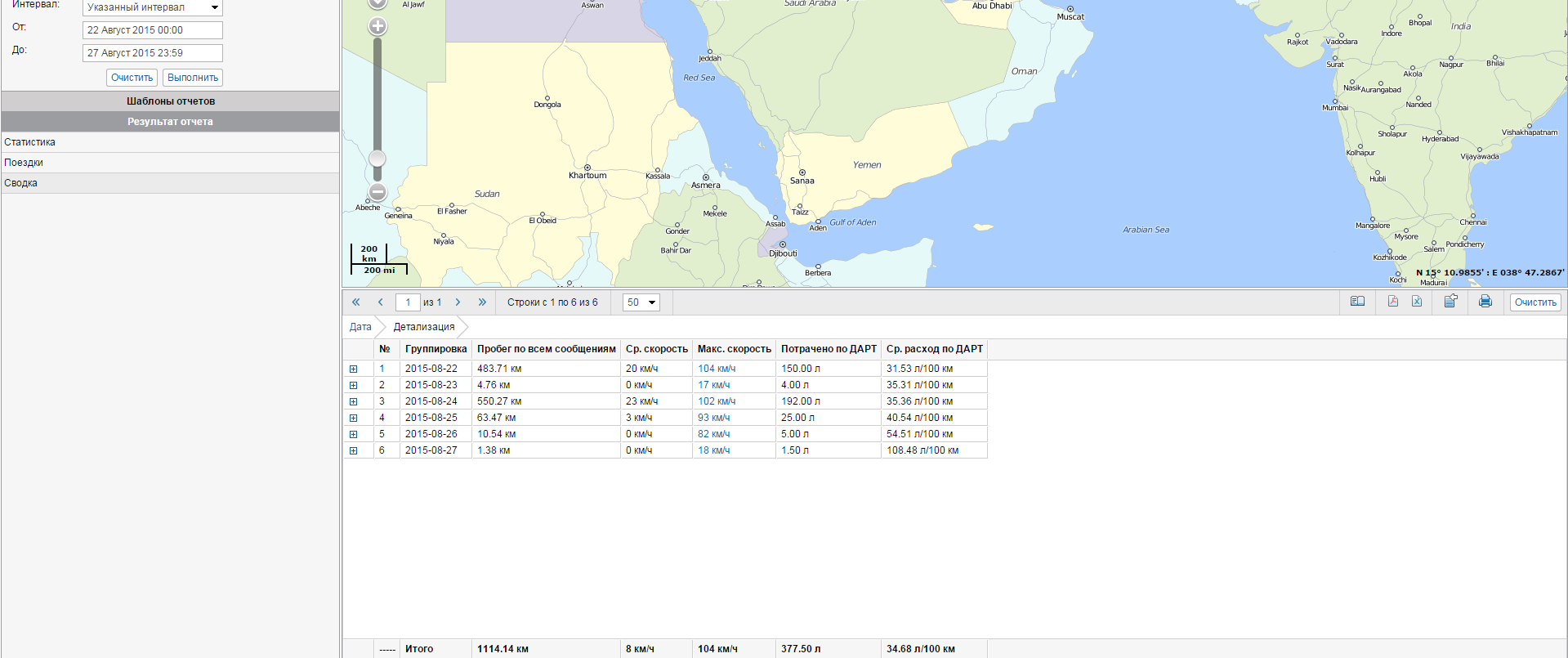
Task: Open the 'Статистика' report result
Action: coord(30,142)
